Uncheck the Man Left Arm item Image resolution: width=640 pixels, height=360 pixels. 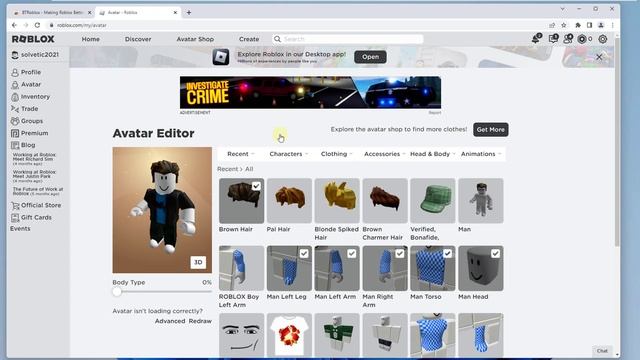pyautogui.click(x=351, y=253)
